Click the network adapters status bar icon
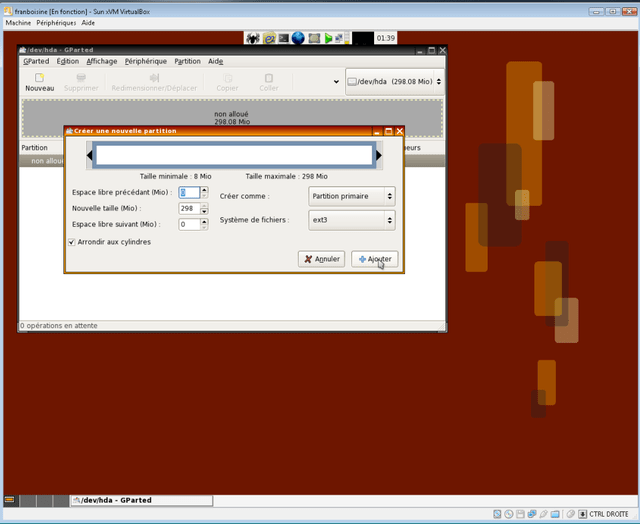640x524 pixels. (532, 514)
